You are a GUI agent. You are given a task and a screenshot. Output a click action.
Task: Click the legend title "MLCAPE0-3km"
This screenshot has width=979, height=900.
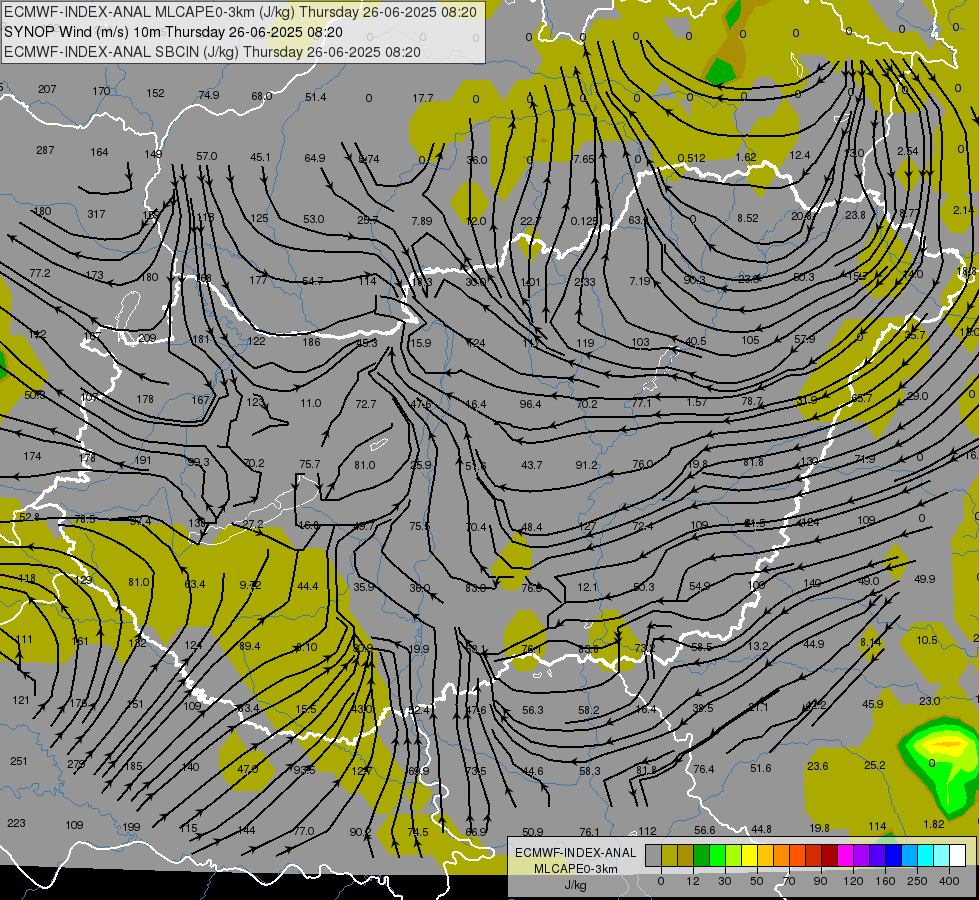point(575,869)
